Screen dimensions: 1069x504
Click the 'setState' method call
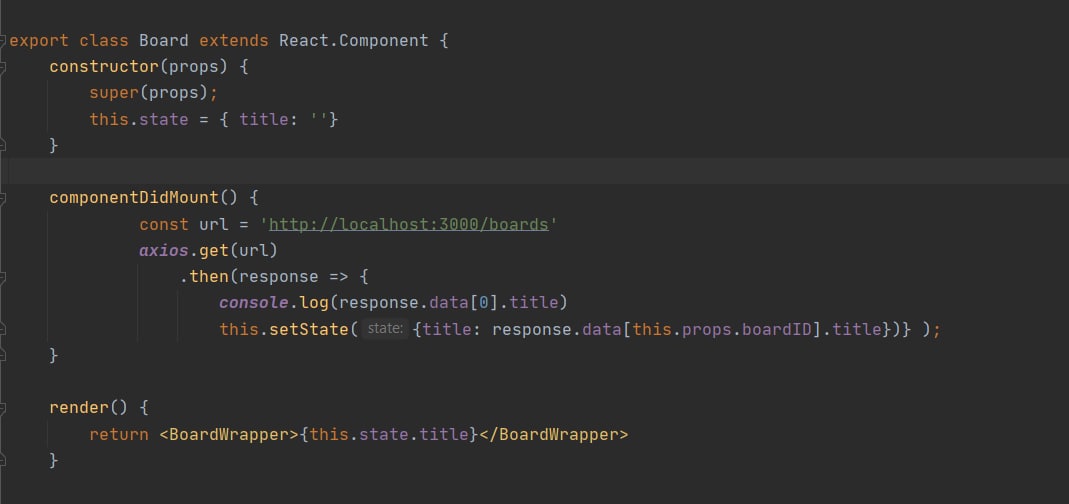(x=309, y=329)
